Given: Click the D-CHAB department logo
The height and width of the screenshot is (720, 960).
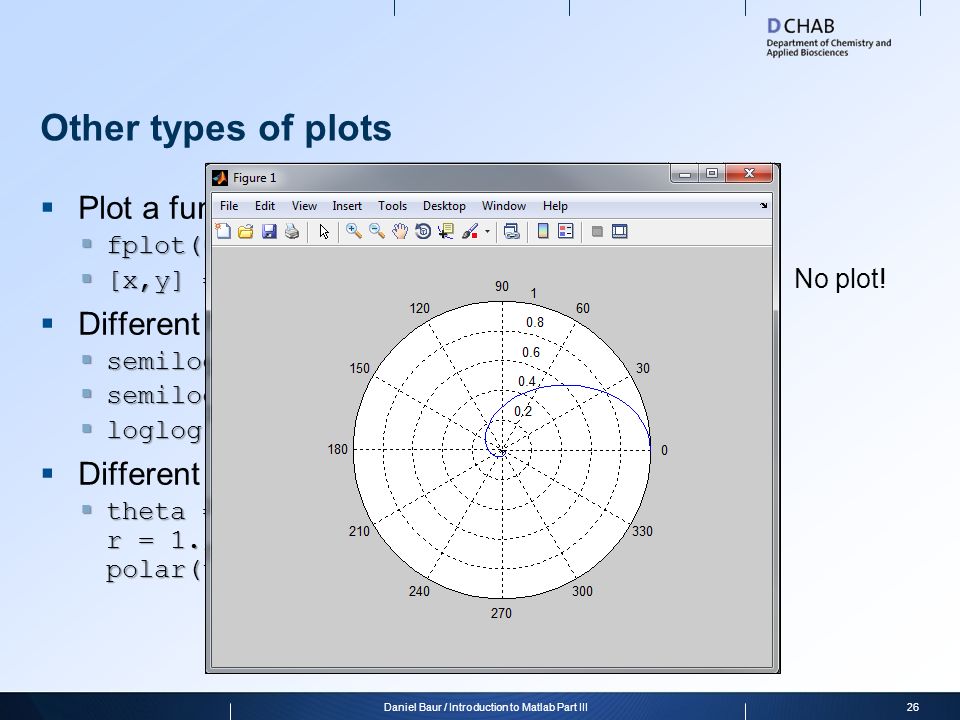Looking at the screenshot, I should (x=828, y=37).
